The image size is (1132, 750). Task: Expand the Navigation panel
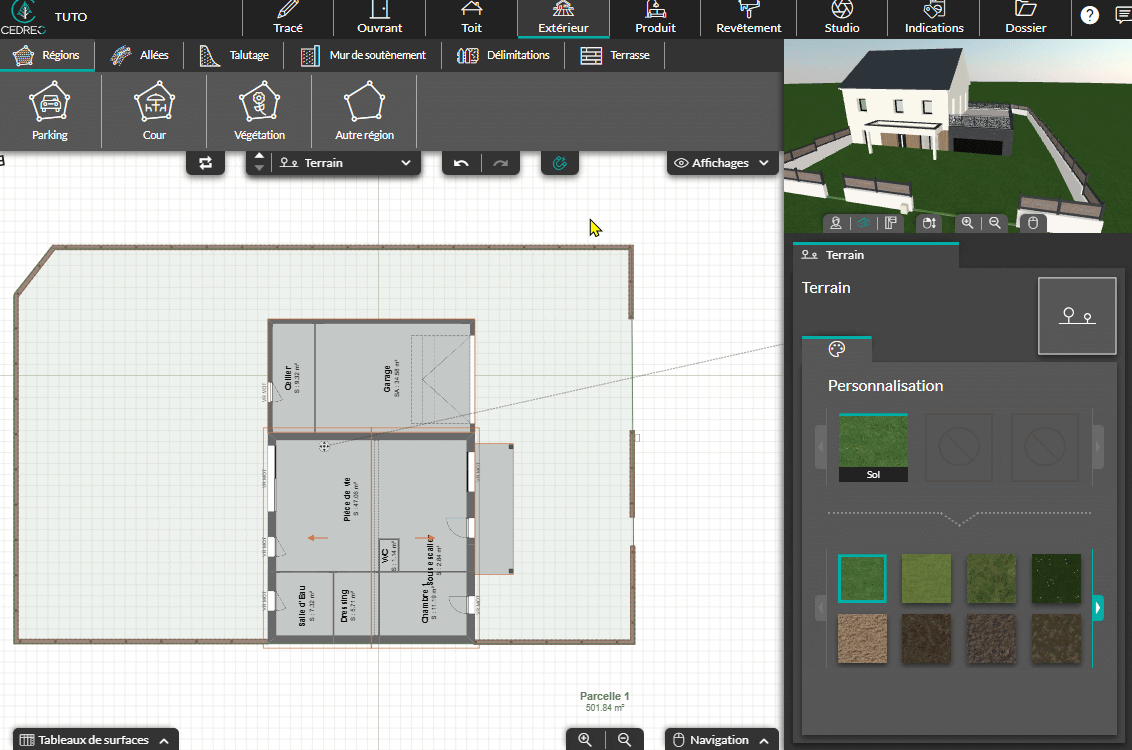pos(721,740)
